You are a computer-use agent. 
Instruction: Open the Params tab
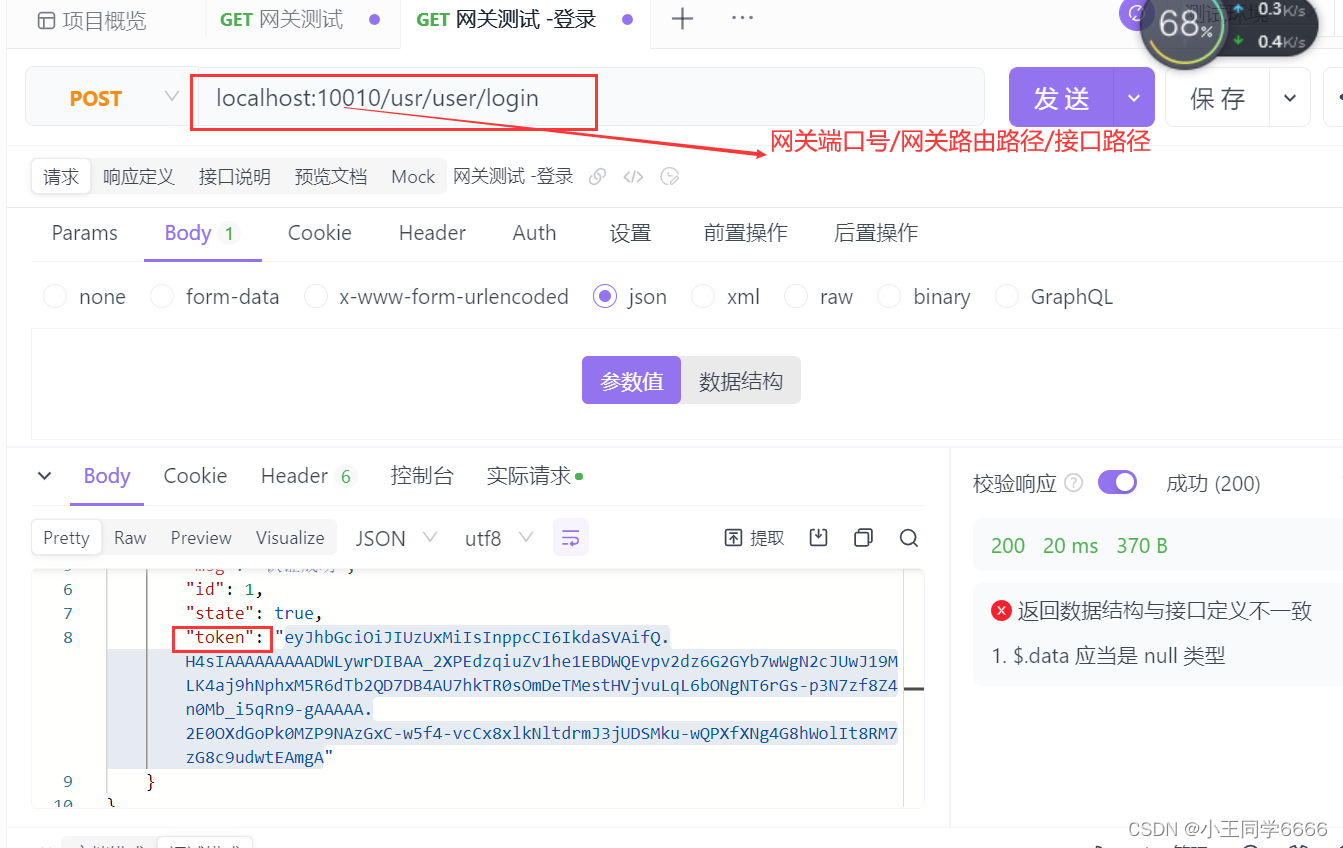click(x=85, y=233)
